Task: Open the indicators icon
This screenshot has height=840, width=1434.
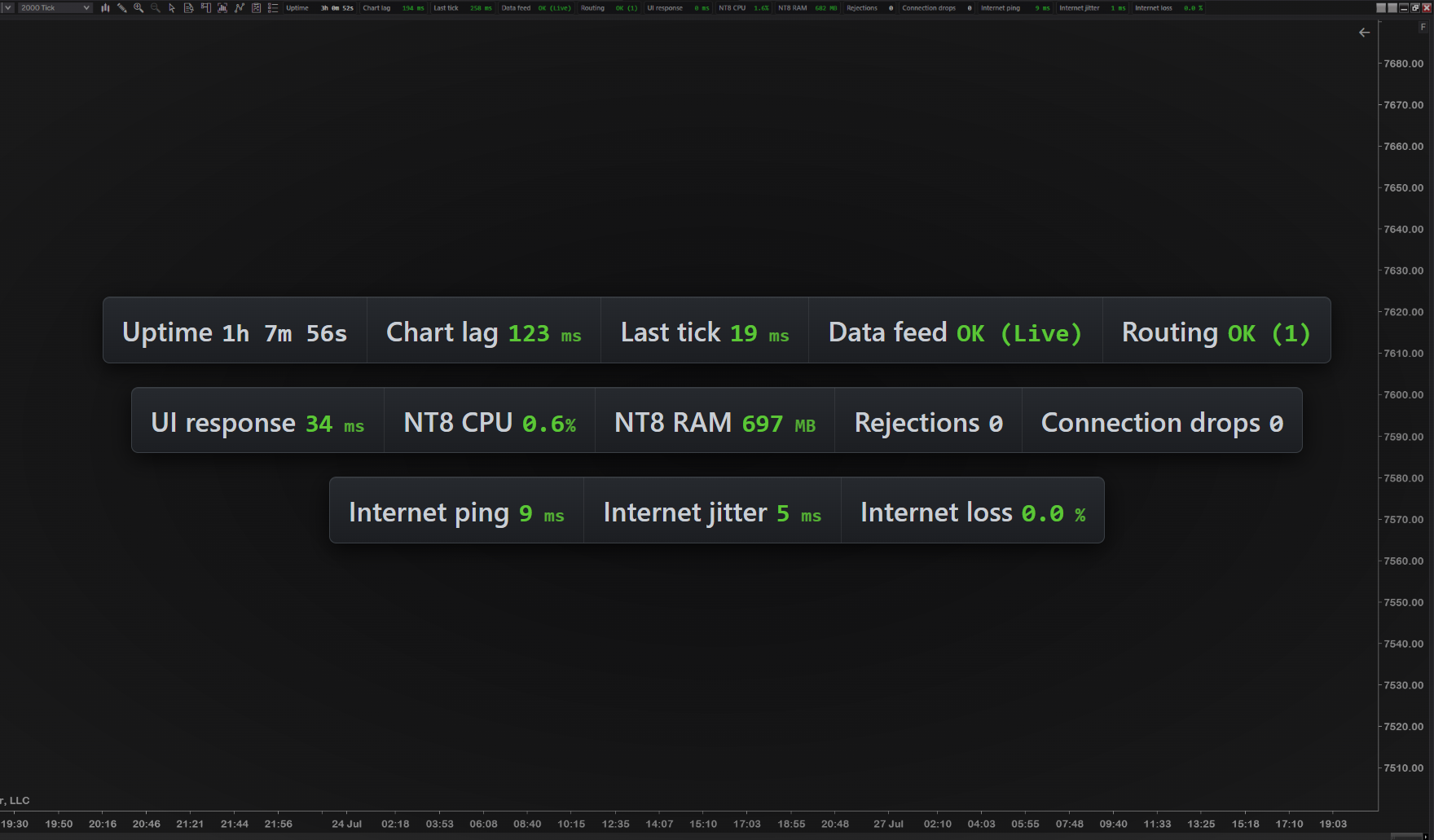Action: click(x=239, y=7)
